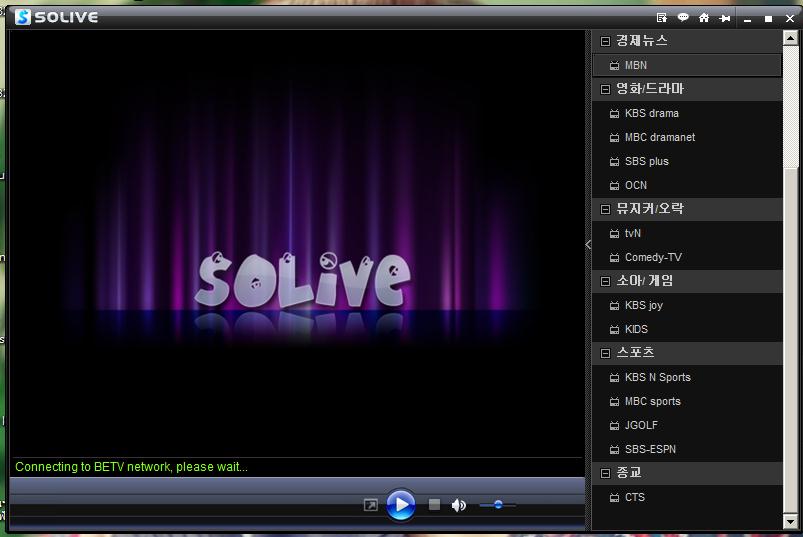Click the TV icon beside KBS drama
This screenshot has height=537, width=803.
[x=615, y=114]
